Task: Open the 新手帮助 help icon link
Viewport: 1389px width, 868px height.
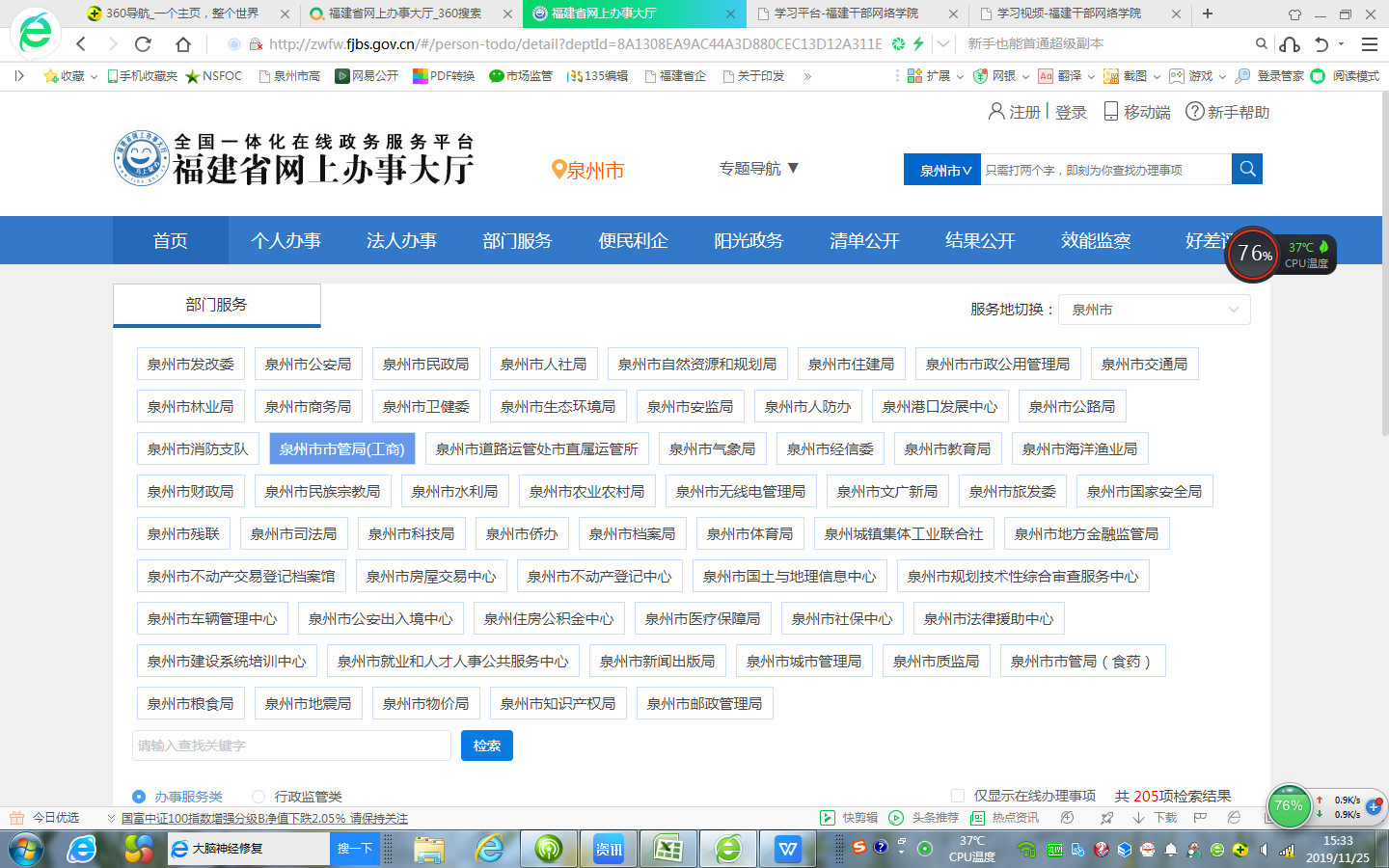Action: pyautogui.click(x=1195, y=112)
